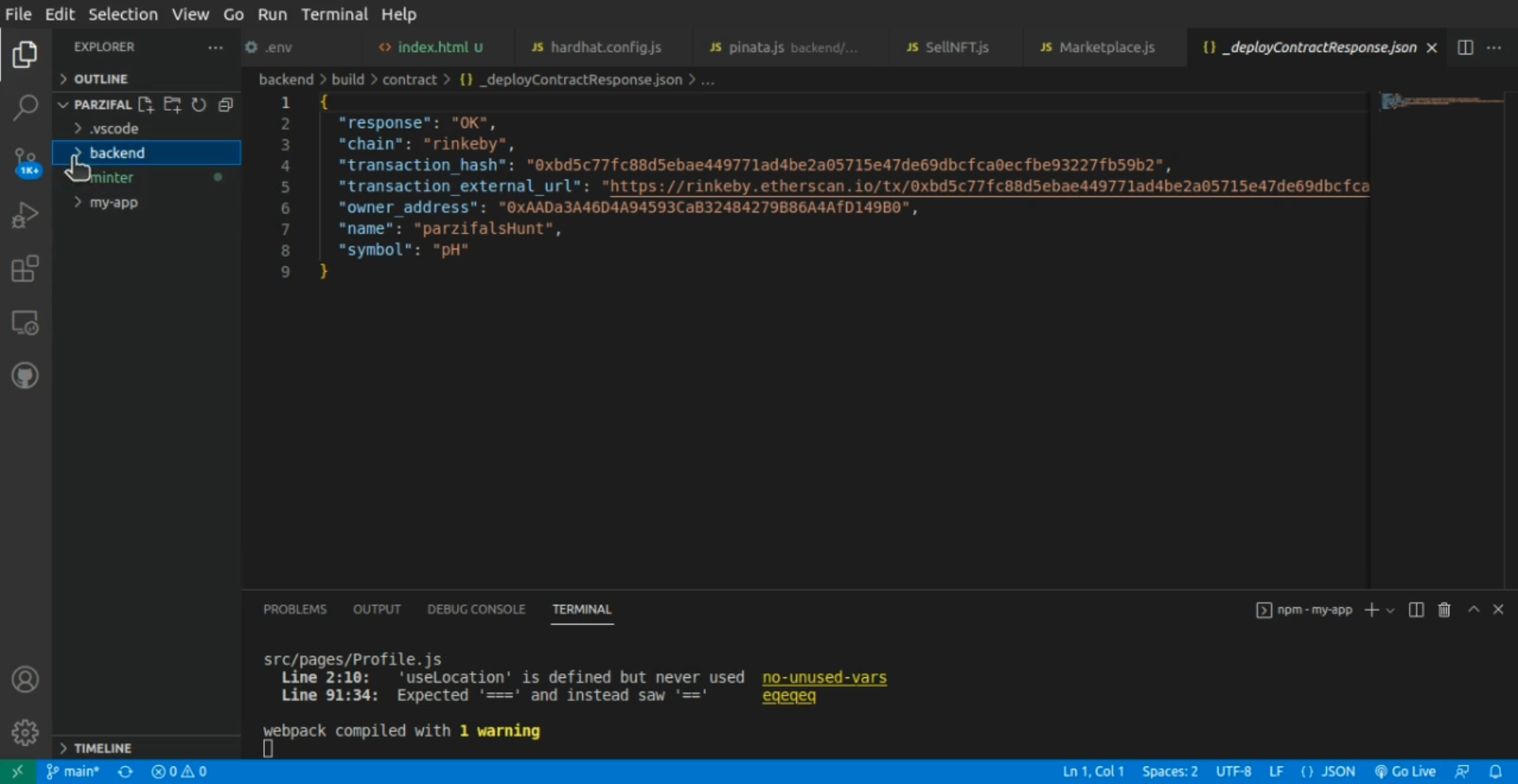Maximize the panel with caret up icon
Viewport: 1518px width, 784px height.
1474,609
